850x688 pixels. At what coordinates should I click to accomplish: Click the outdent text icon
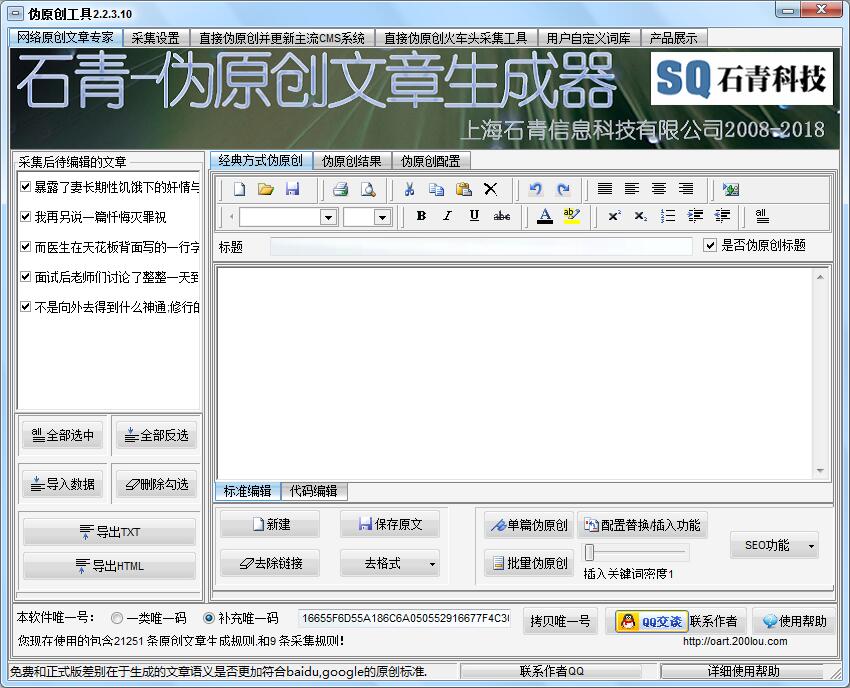point(722,216)
